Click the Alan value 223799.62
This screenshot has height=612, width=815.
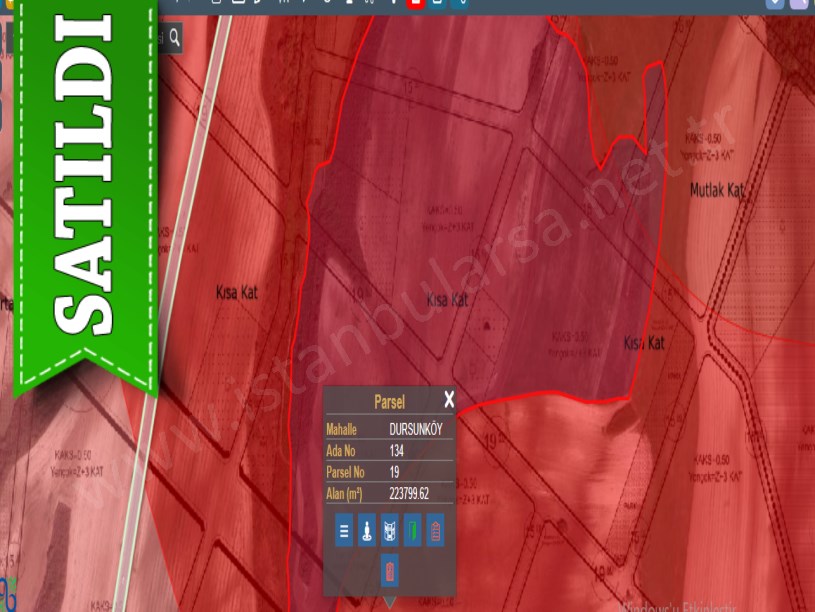[x=409, y=493]
